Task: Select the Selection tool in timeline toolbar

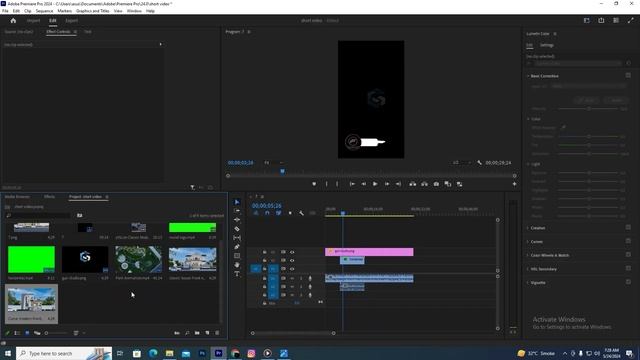Action: [237, 202]
